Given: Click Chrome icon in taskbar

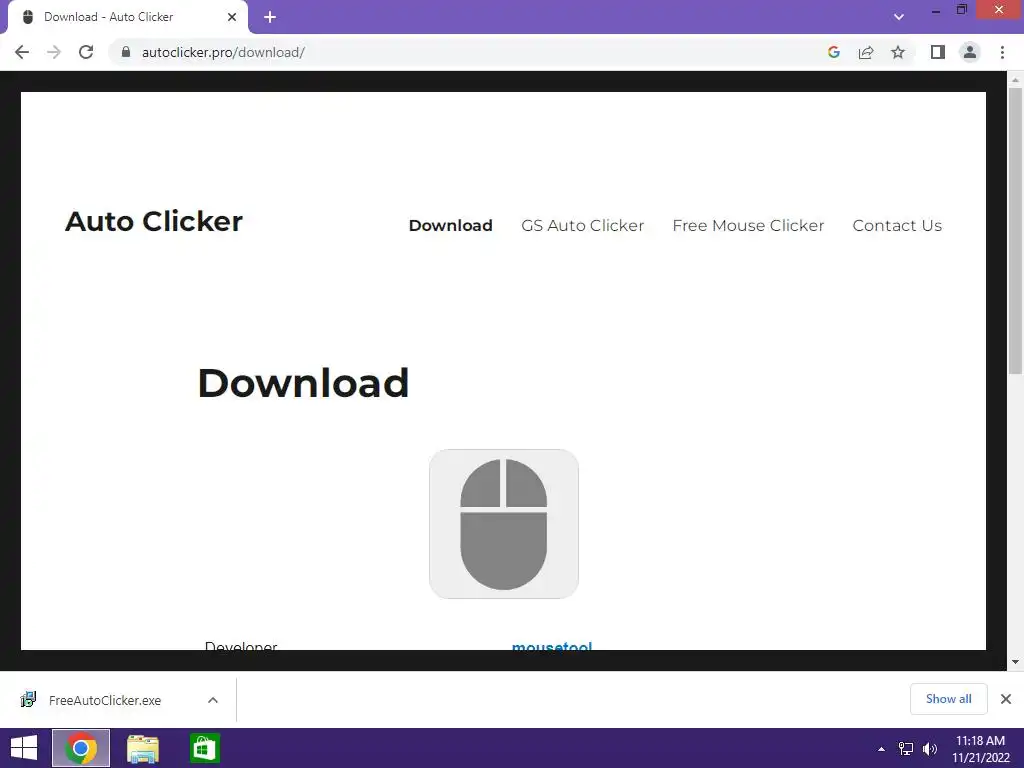Looking at the screenshot, I should (81, 748).
